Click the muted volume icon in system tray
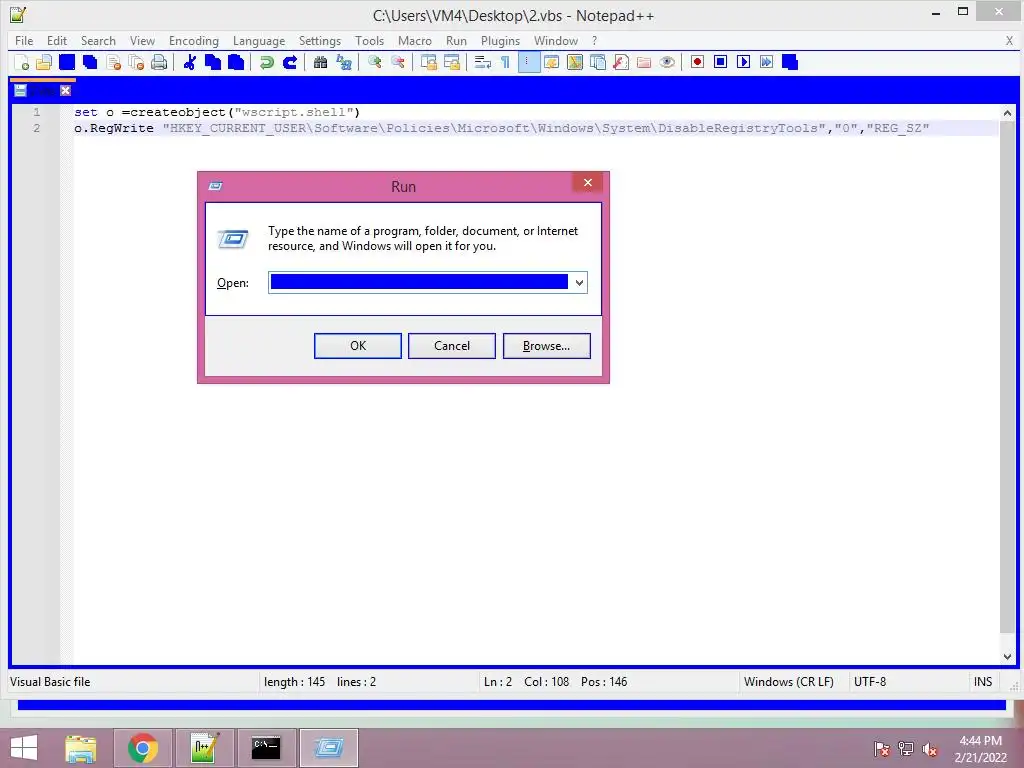Screen dimensions: 1024x768 point(929,749)
